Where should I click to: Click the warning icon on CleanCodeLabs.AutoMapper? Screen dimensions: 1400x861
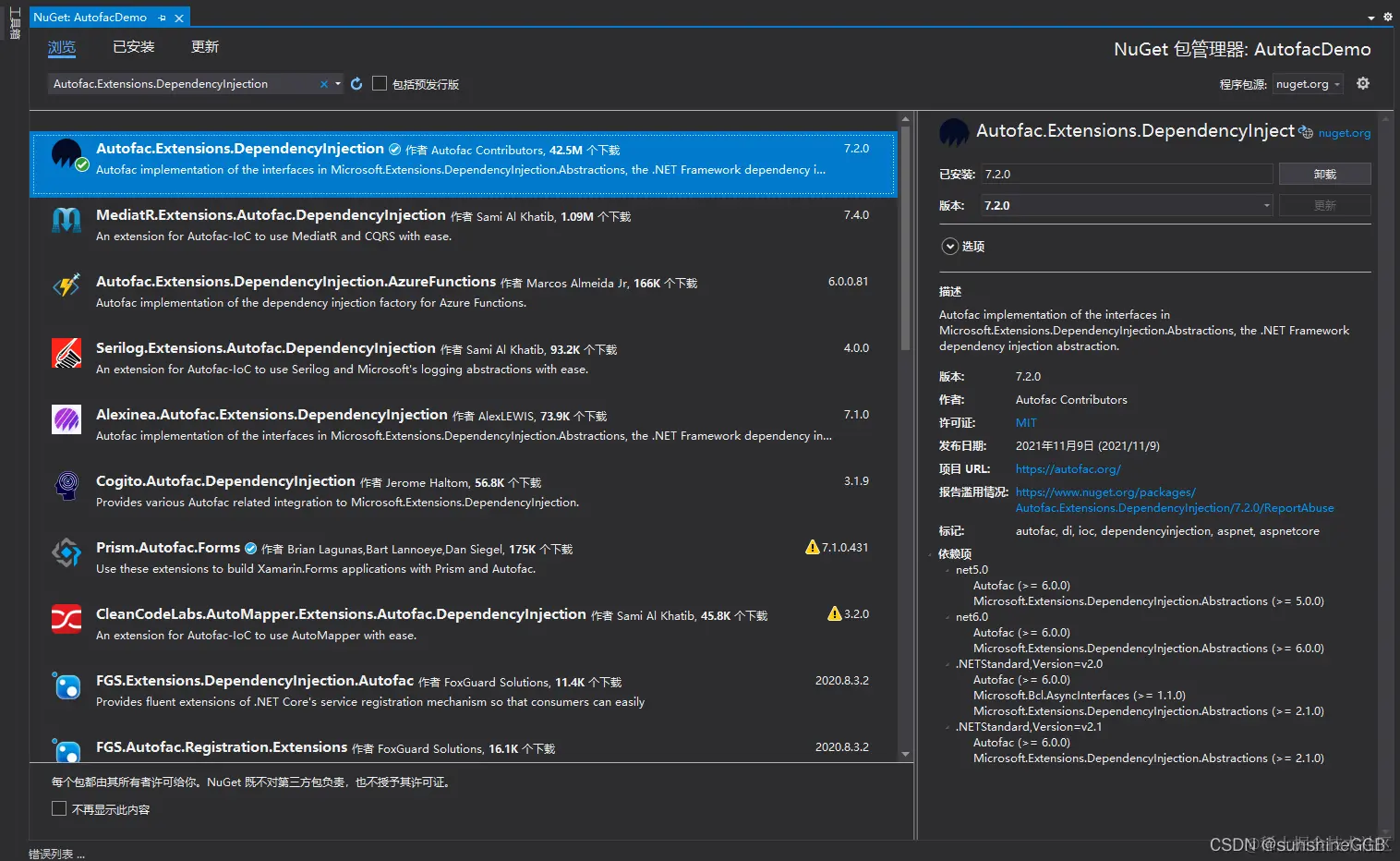tap(835, 613)
